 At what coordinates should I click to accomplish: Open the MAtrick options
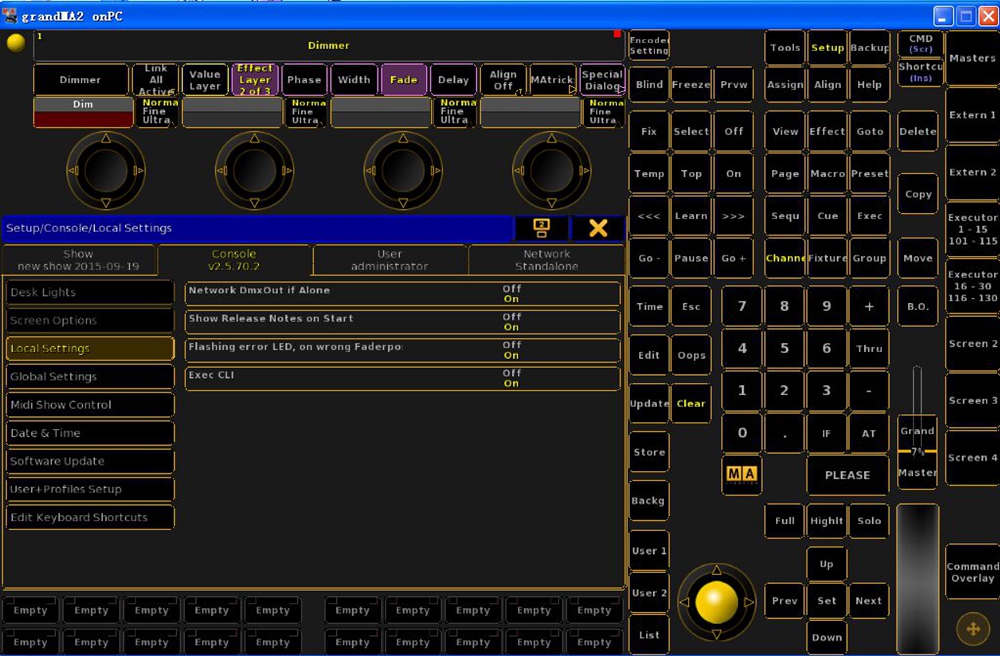[552, 80]
